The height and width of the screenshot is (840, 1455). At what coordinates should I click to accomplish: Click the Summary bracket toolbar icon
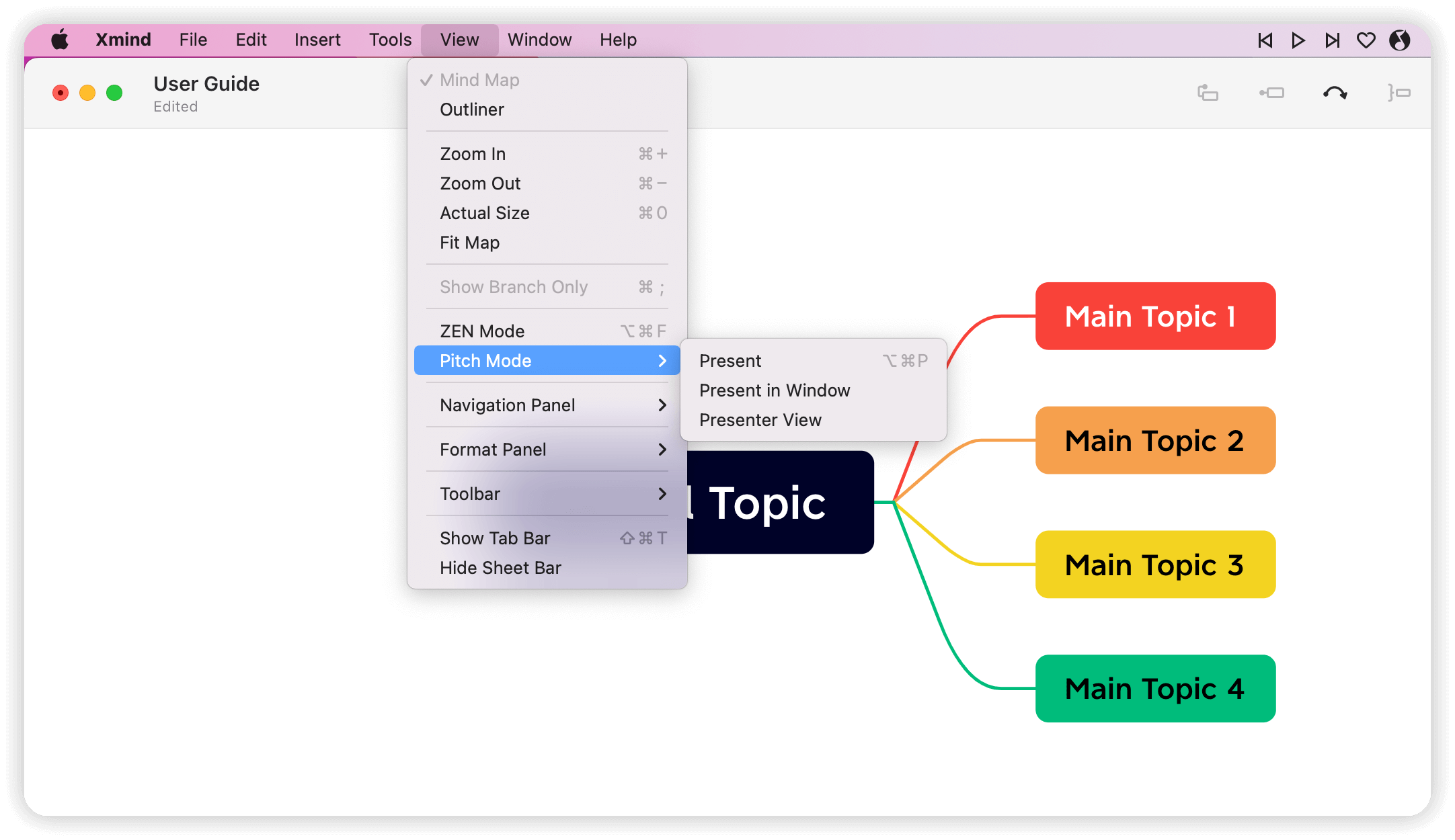pyautogui.click(x=1399, y=93)
